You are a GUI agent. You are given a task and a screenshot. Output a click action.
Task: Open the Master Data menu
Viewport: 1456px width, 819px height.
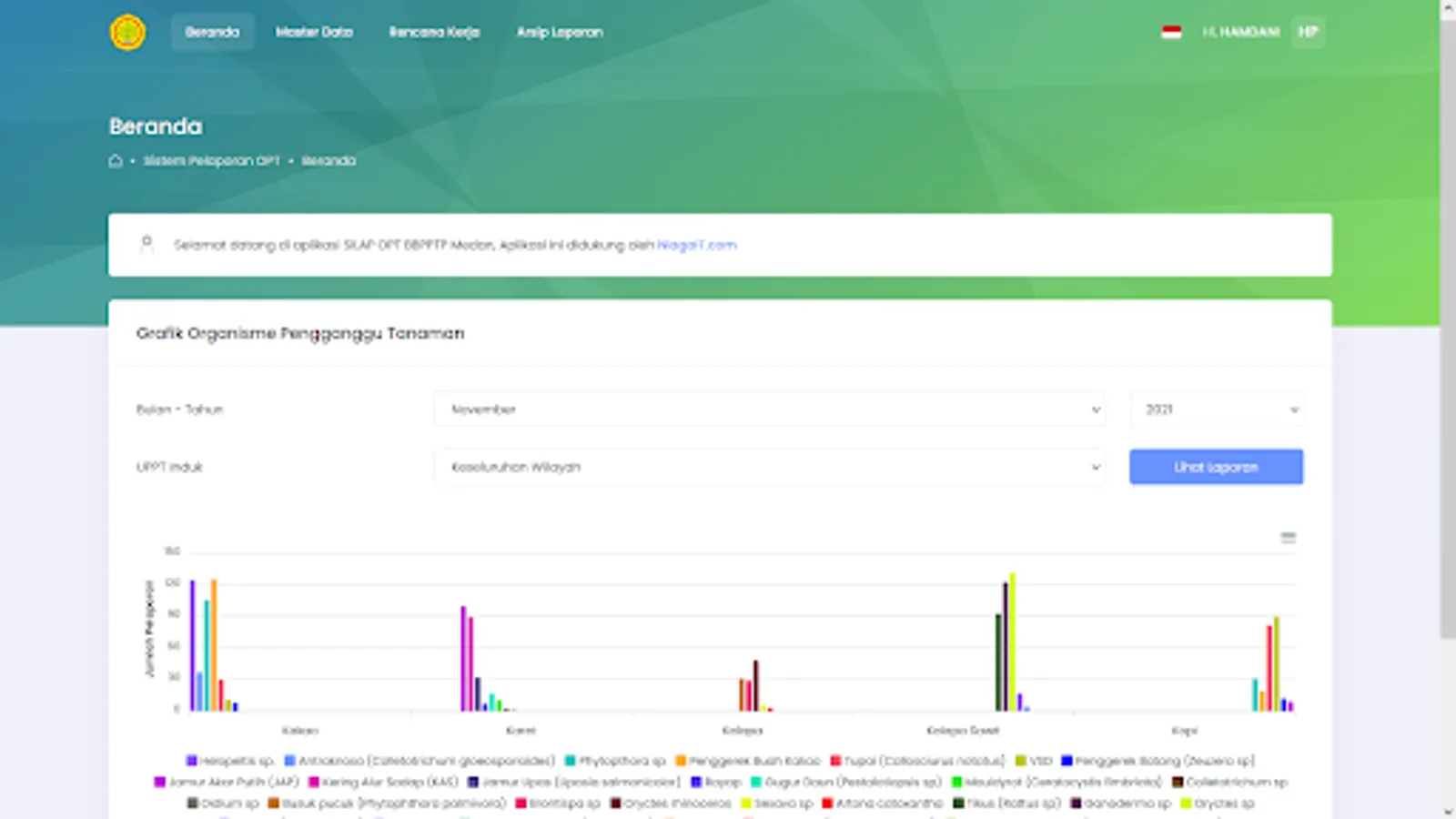pos(314,32)
